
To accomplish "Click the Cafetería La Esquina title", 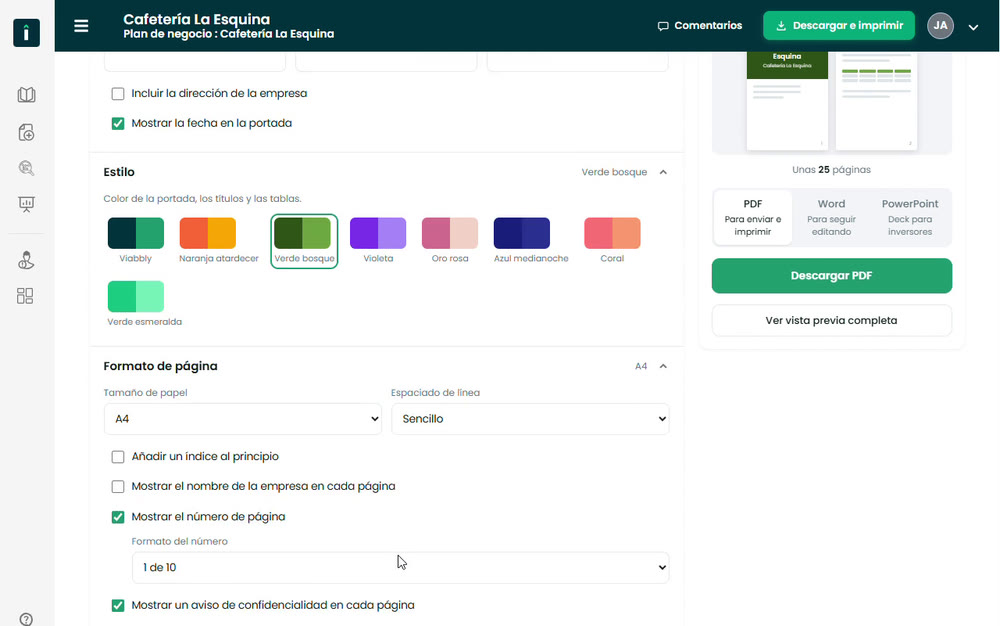I will (196, 19).
